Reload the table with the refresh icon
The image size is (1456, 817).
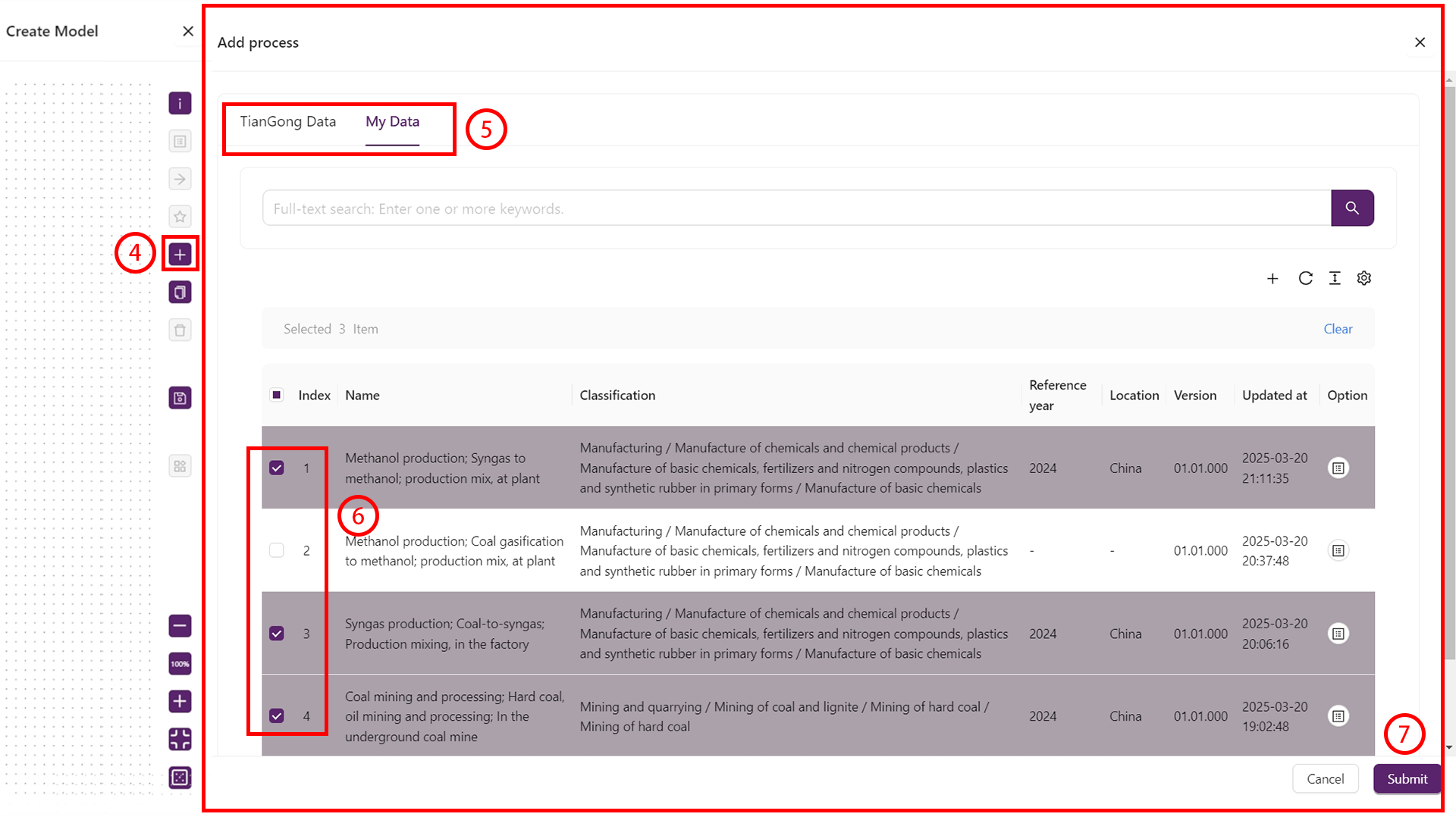[x=1305, y=278]
